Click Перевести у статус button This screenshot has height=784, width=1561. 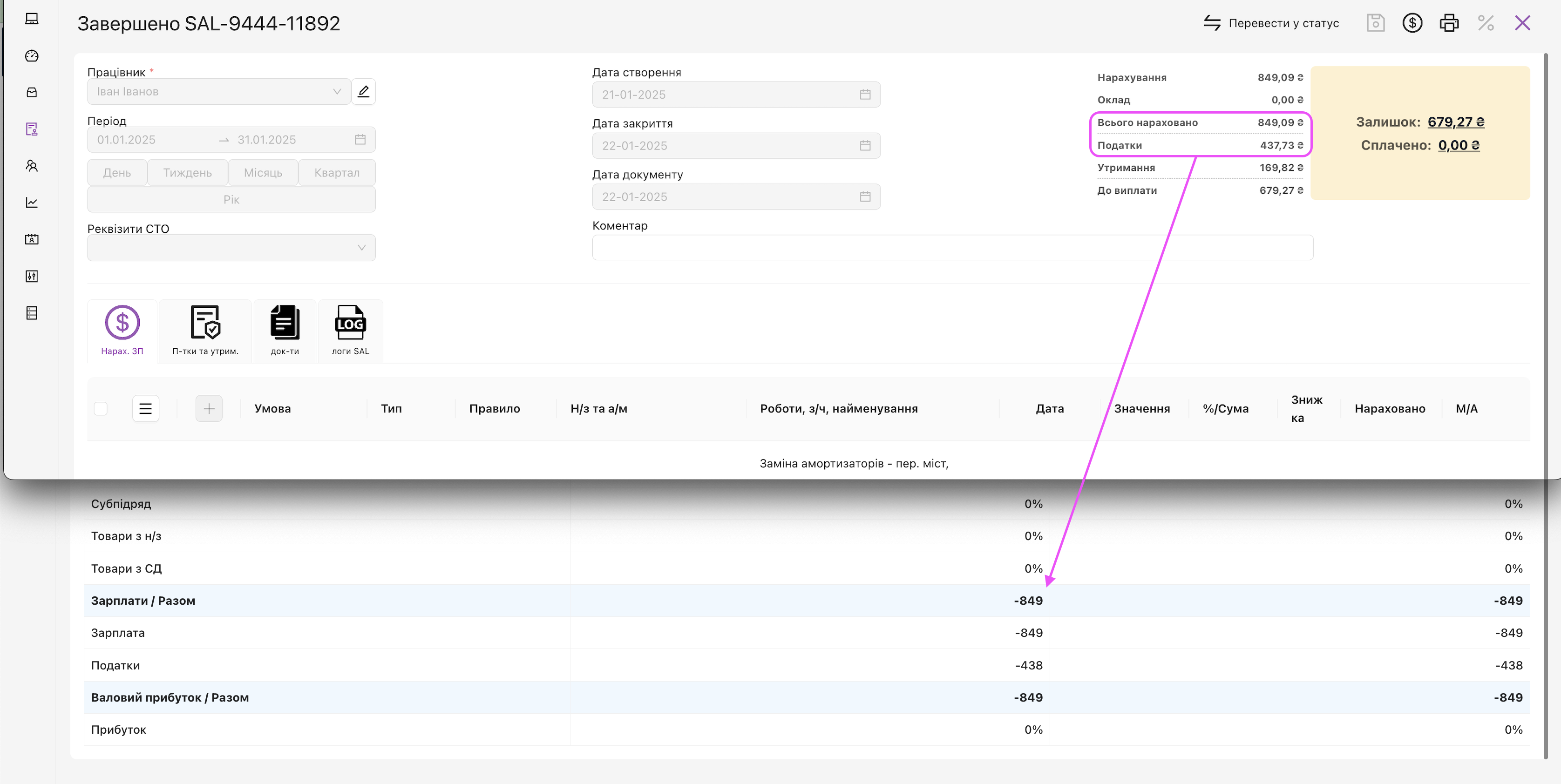pyautogui.click(x=1271, y=23)
